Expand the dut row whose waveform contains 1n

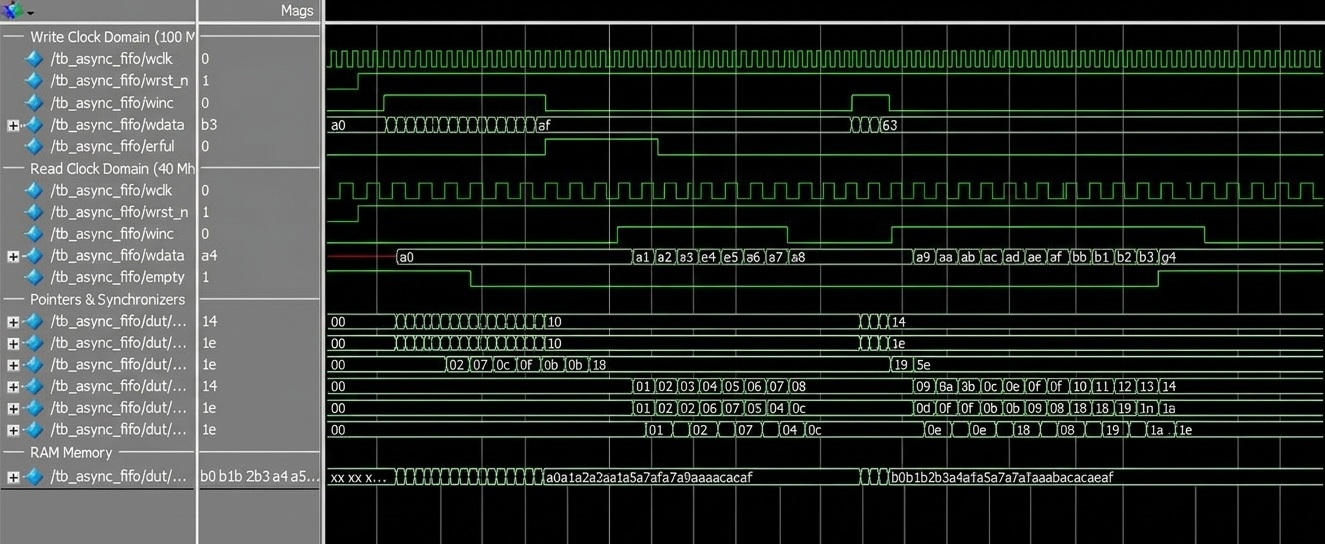pos(13,409)
